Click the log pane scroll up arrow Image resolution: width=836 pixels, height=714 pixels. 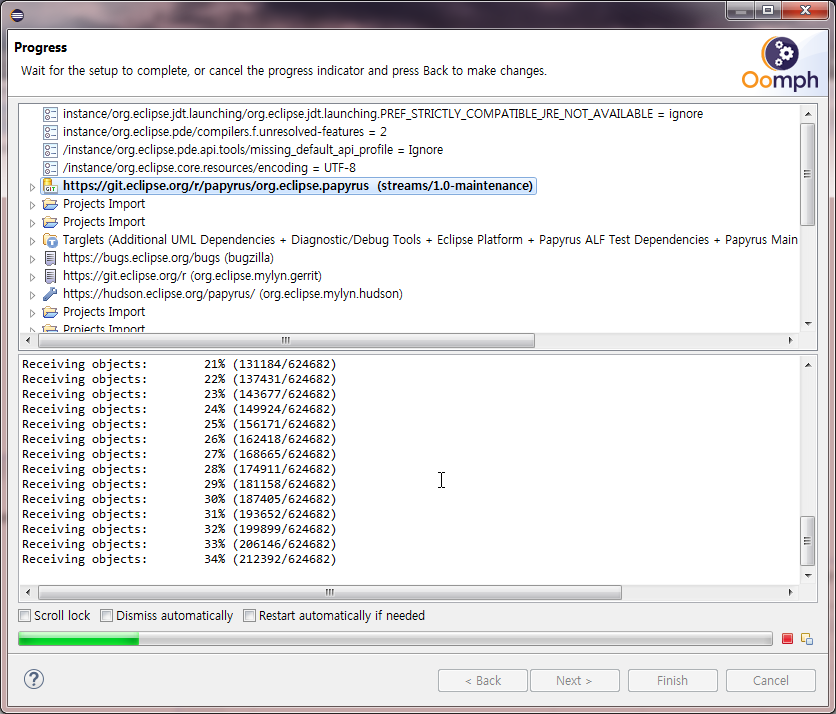808,365
